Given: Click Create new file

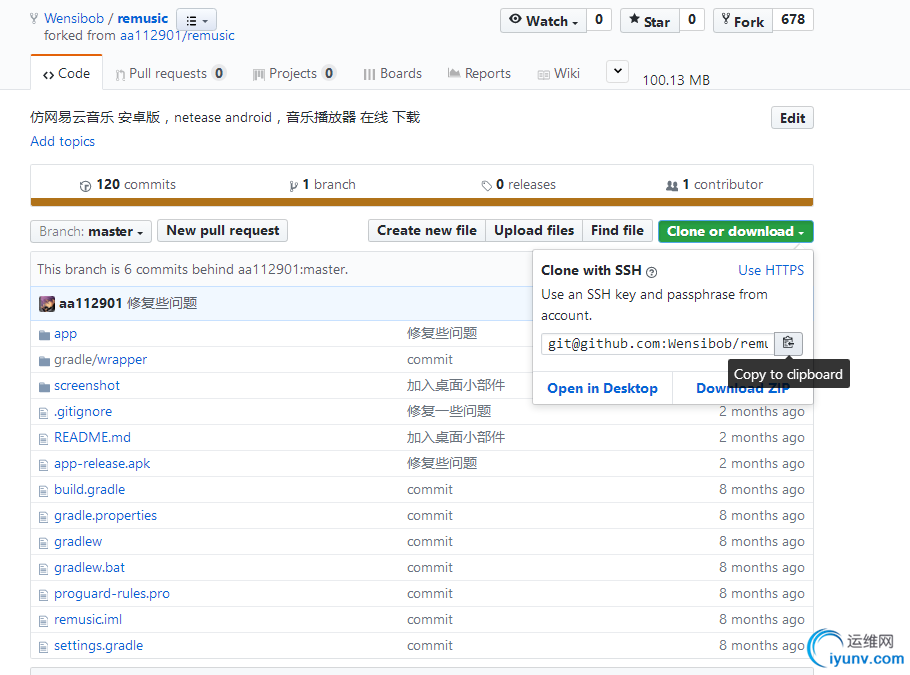Looking at the screenshot, I should tap(427, 230).
